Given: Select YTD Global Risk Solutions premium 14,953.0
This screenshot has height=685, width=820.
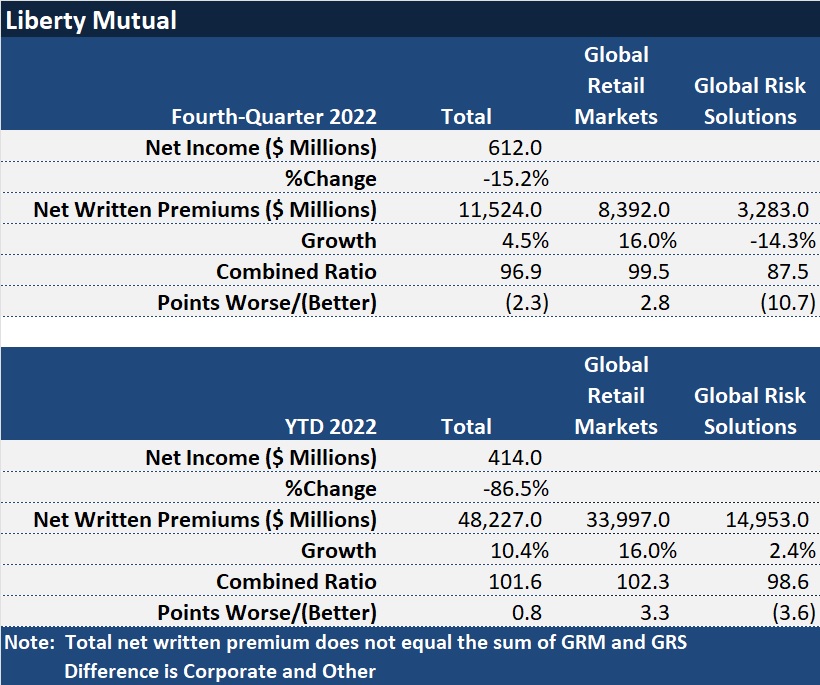Looking at the screenshot, I should pyautogui.click(x=764, y=520).
